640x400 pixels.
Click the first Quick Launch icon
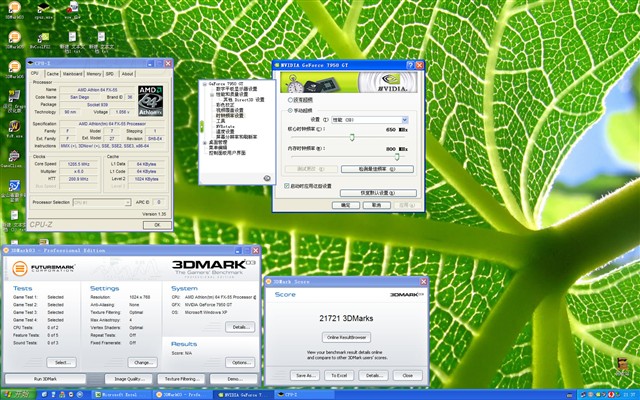click(44, 395)
